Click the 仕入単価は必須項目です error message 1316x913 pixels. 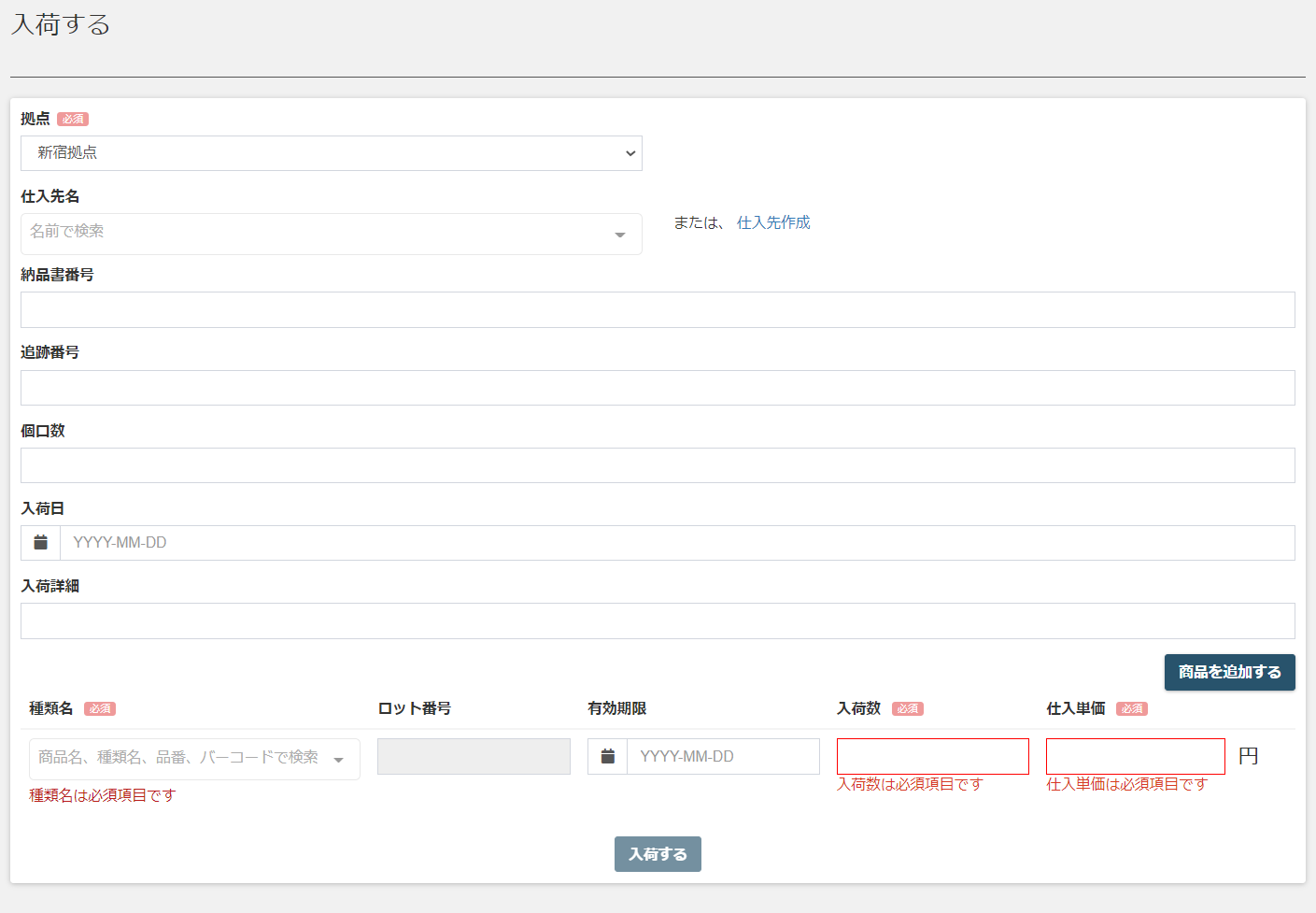(1127, 784)
